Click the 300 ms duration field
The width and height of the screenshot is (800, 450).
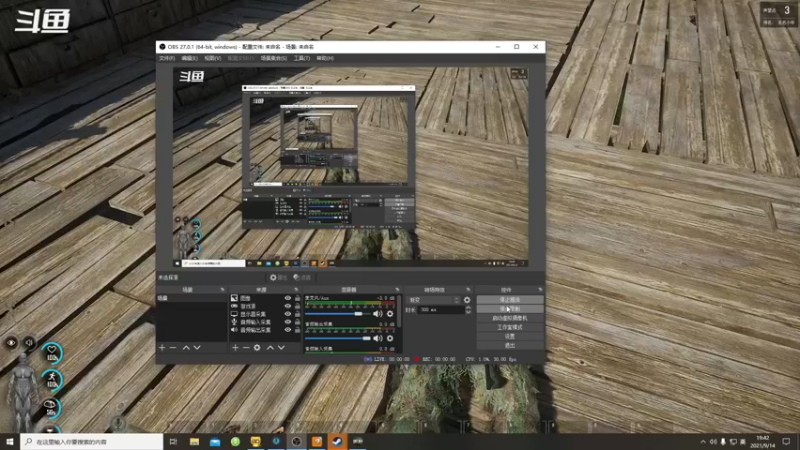[x=441, y=310]
